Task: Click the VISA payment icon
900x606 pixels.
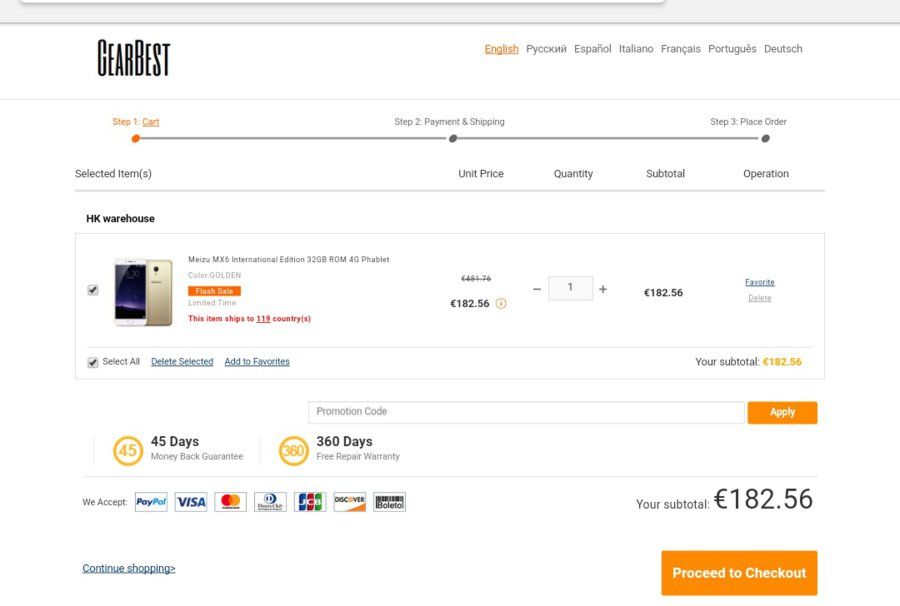Action: (x=191, y=502)
